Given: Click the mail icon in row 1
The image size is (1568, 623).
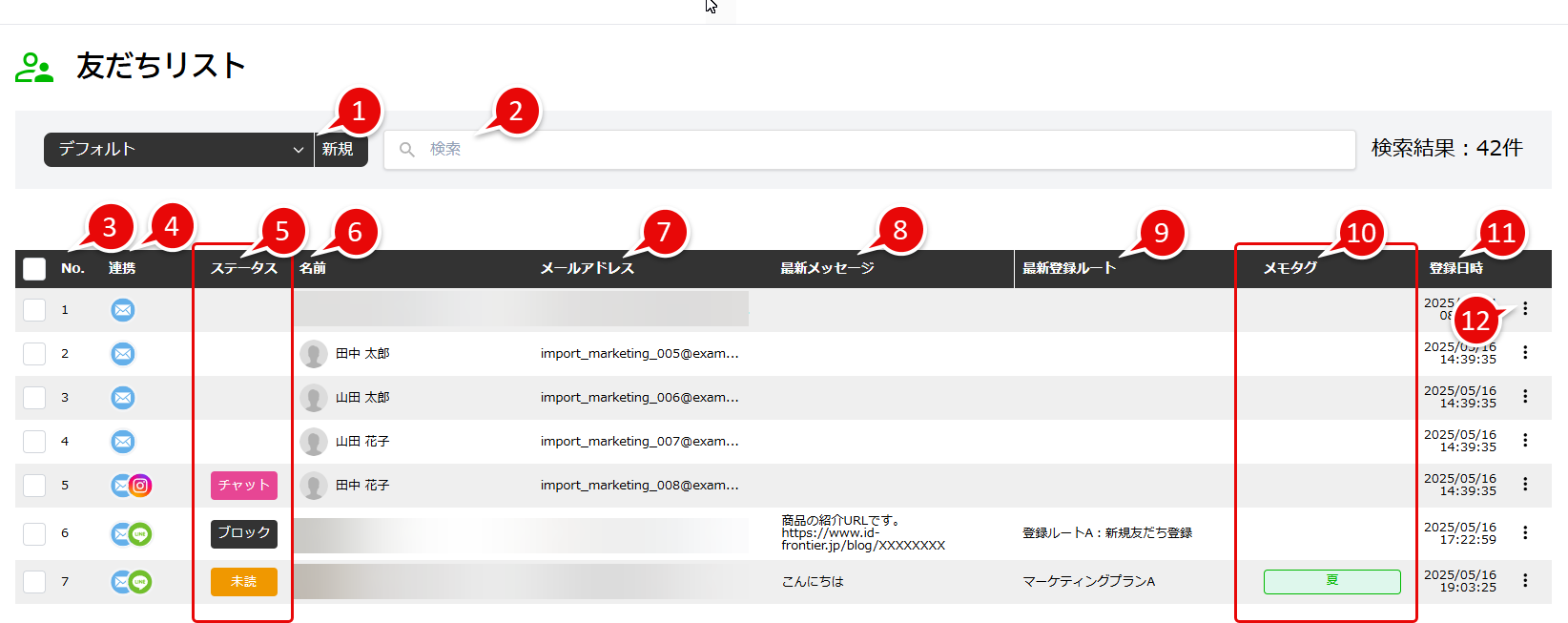Looking at the screenshot, I should pyautogui.click(x=123, y=310).
